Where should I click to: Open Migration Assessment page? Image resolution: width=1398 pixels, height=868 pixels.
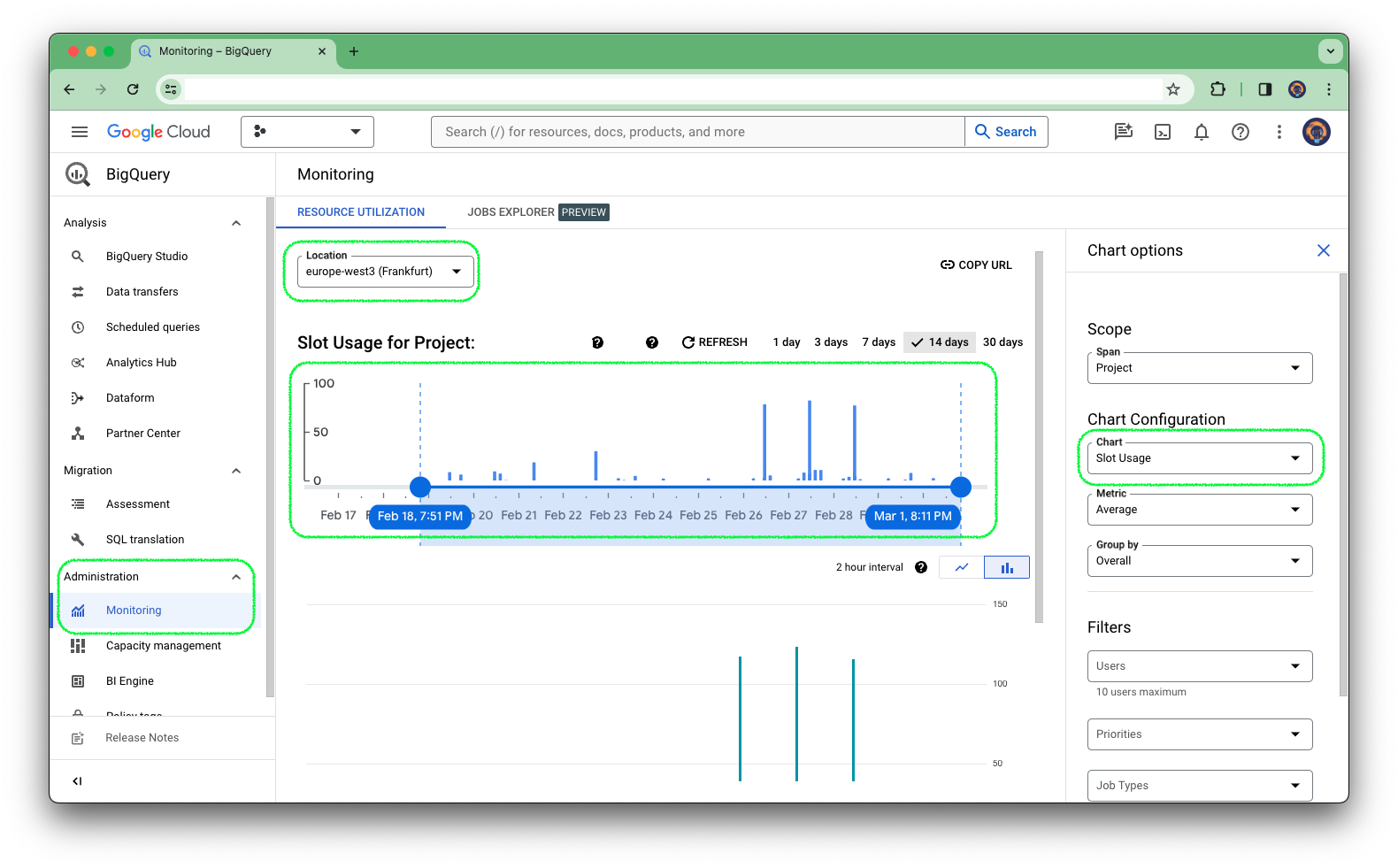point(137,504)
